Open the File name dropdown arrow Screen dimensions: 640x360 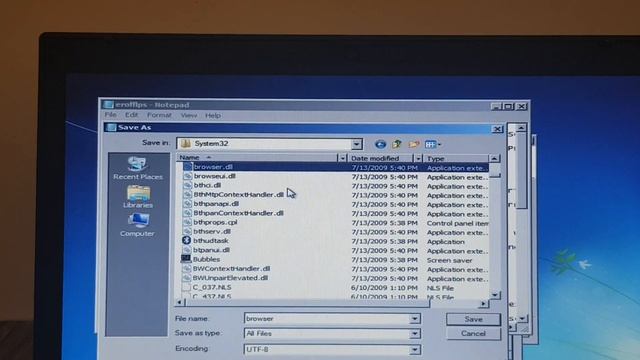414,318
